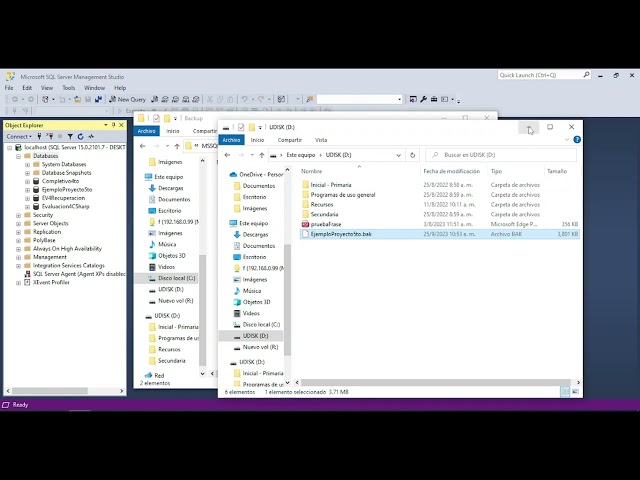Viewport: 640px width, 480px height.
Task: Open the File menu in SSMS
Action: pos(9,88)
